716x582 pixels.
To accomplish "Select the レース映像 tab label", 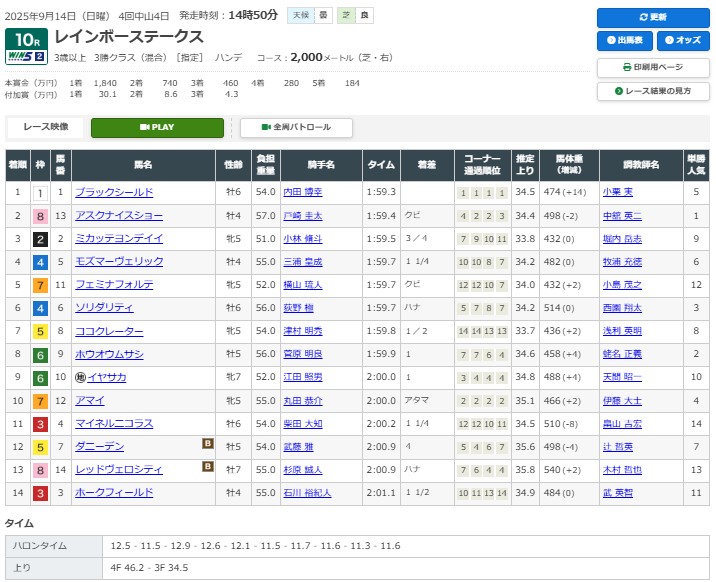I will (46, 128).
